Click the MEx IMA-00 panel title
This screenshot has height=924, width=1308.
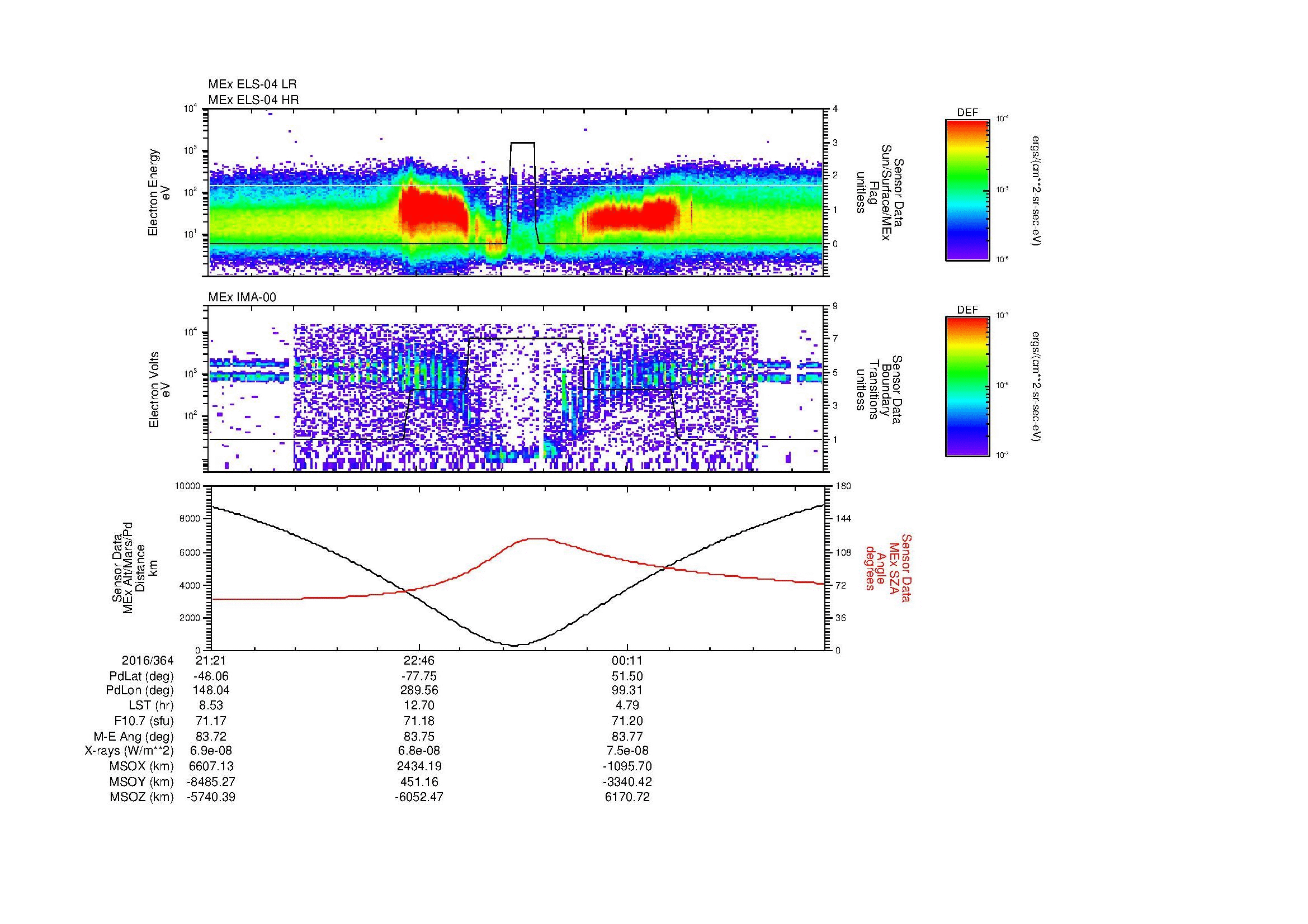pos(242,297)
